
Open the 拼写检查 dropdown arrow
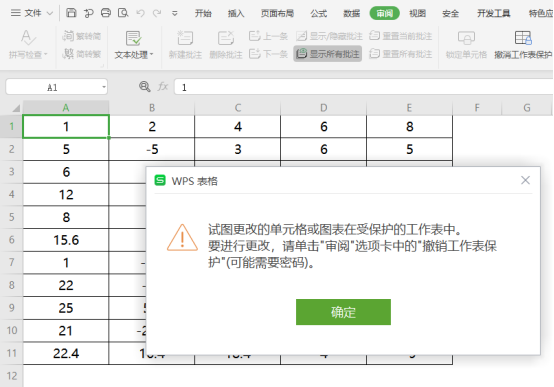pos(46,54)
